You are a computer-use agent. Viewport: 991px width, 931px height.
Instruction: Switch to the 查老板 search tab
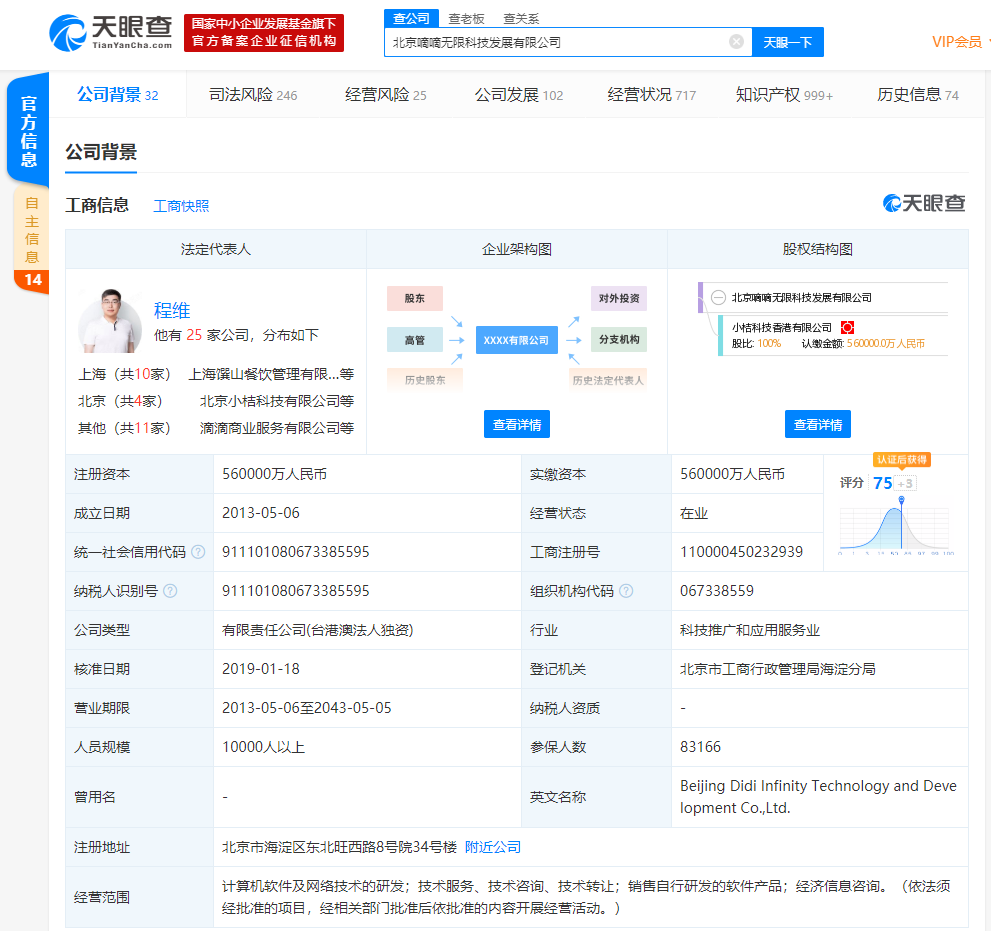point(466,18)
